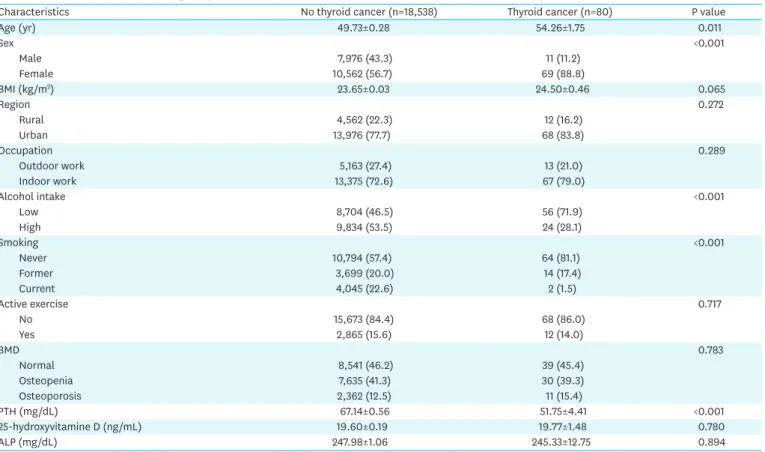
Task: Click the P value 0.272
Action: point(710,104)
